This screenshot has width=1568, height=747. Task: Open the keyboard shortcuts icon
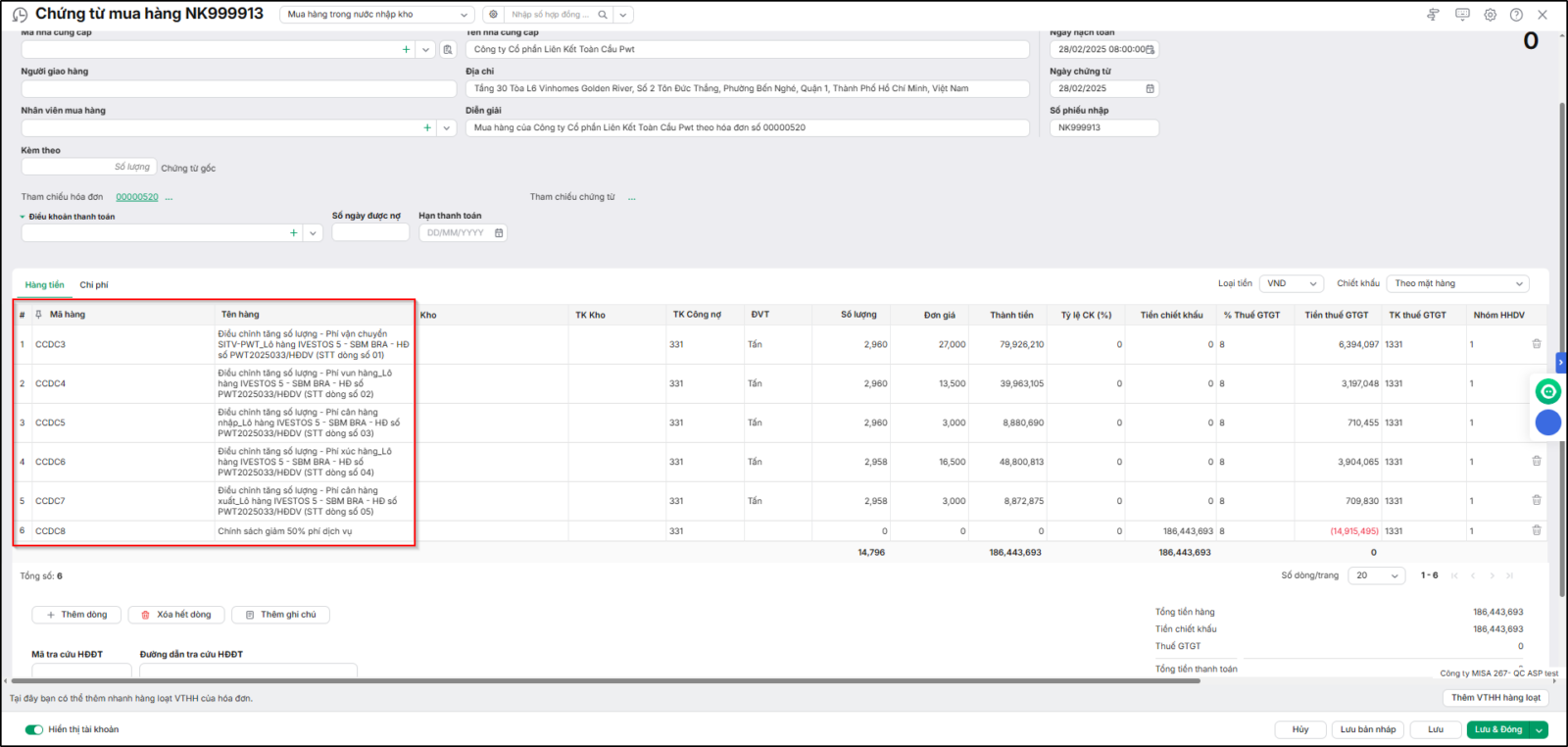click(1462, 15)
